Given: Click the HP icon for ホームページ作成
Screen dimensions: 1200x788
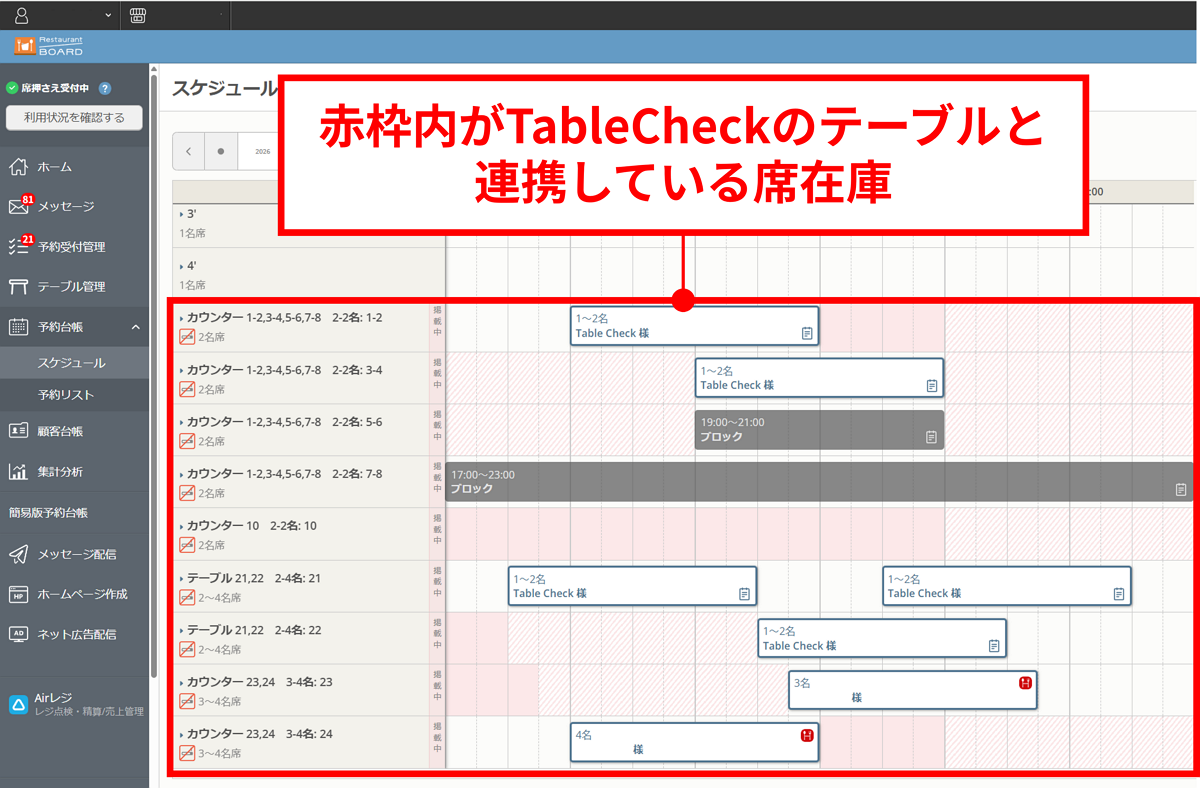Looking at the screenshot, I should [18, 594].
